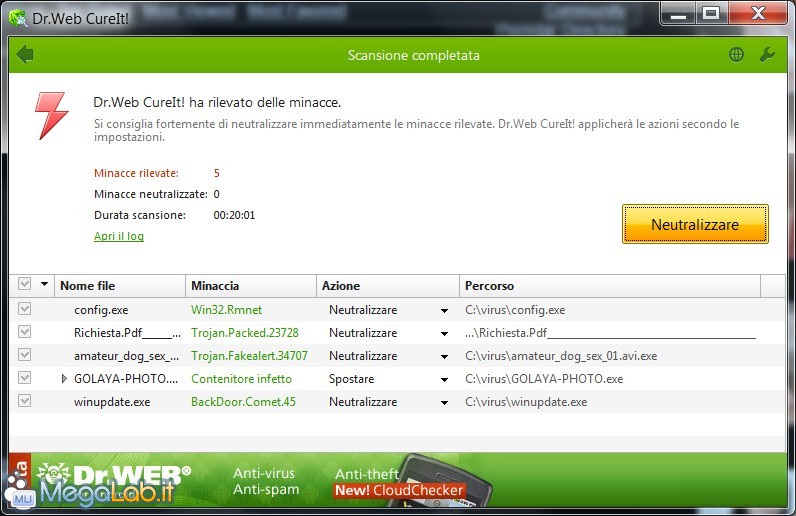Go back with the green arrow

click(x=25, y=54)
